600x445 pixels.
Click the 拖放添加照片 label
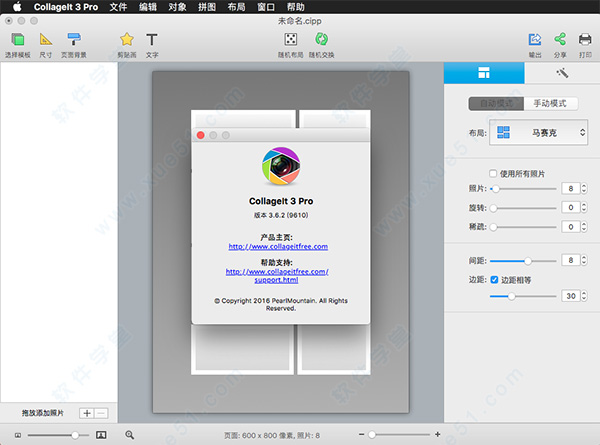point(42,413)
